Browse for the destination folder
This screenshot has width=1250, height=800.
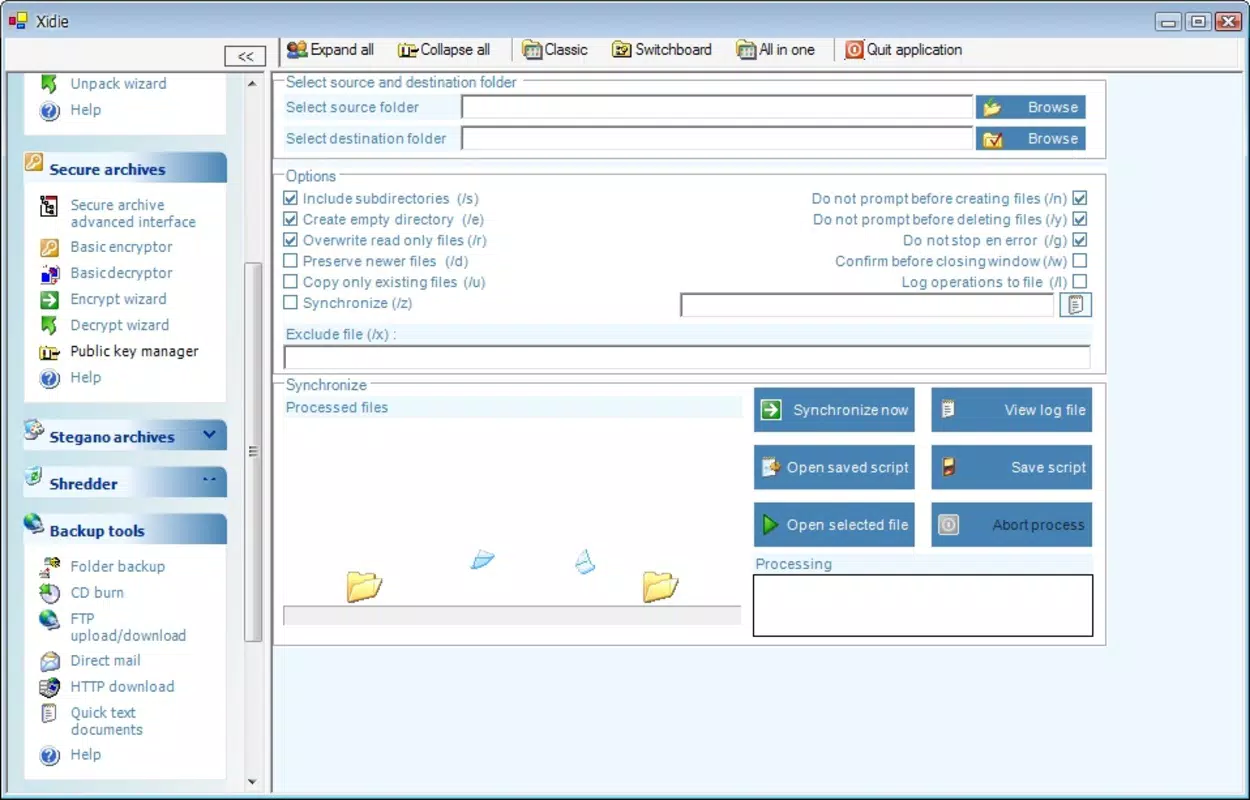(1031, 139)
